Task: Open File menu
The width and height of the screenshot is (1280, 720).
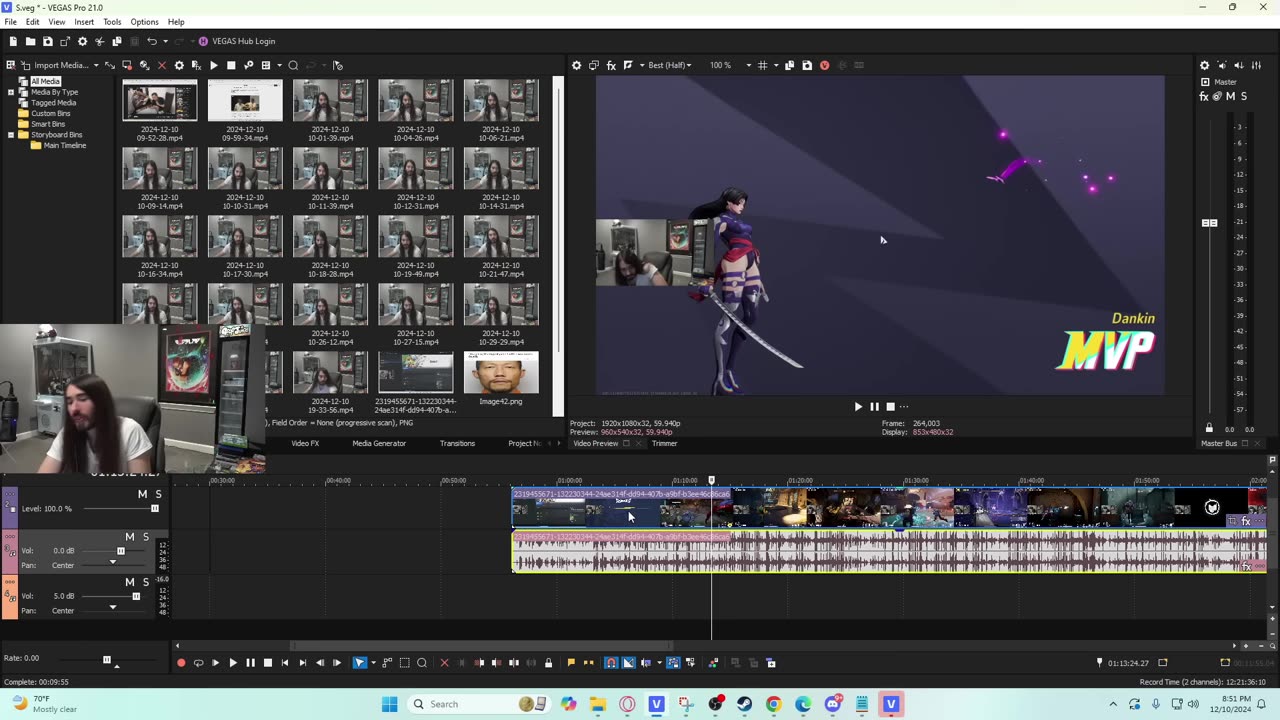Action: point(10,21)
